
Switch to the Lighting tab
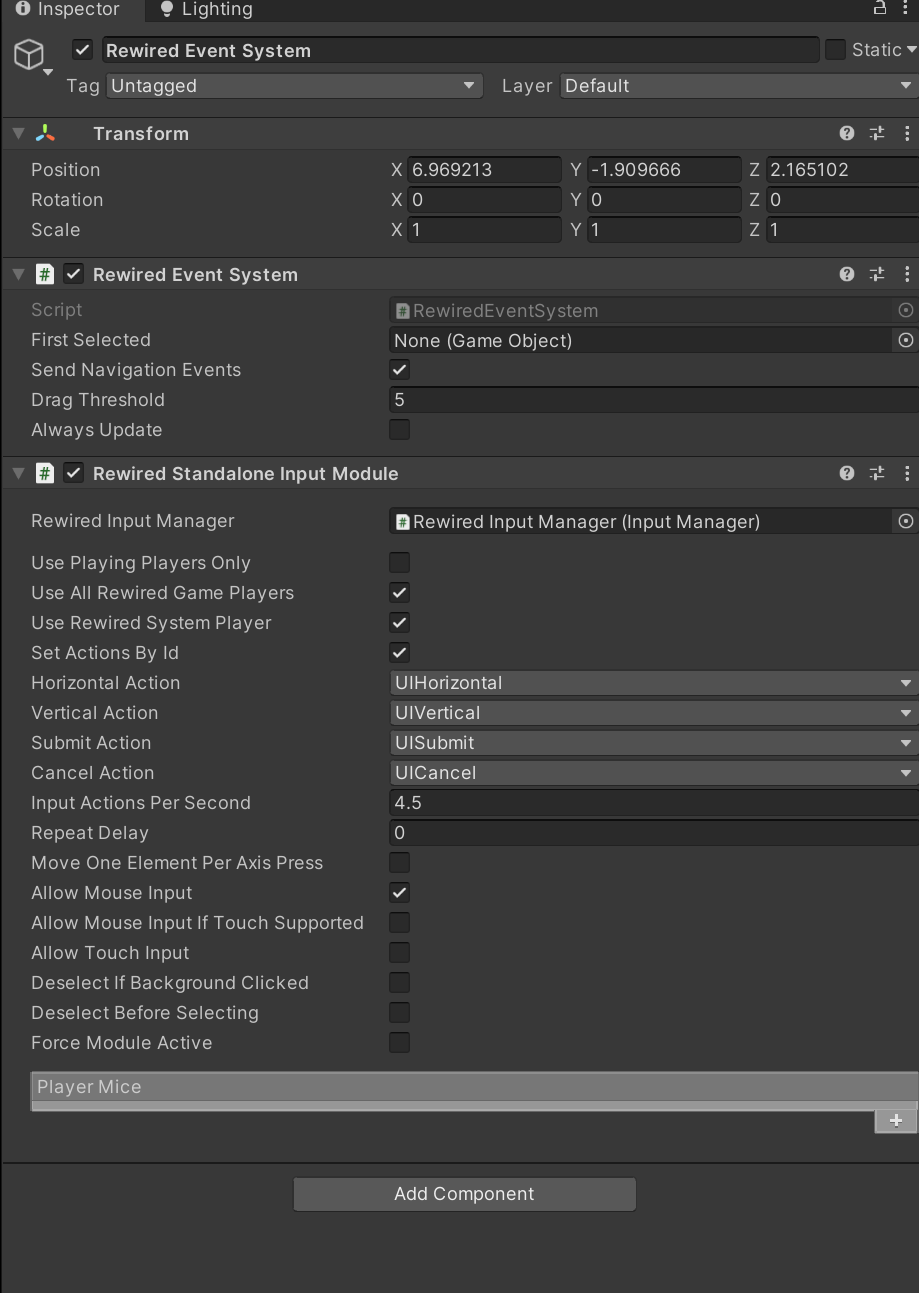(206, 9)
